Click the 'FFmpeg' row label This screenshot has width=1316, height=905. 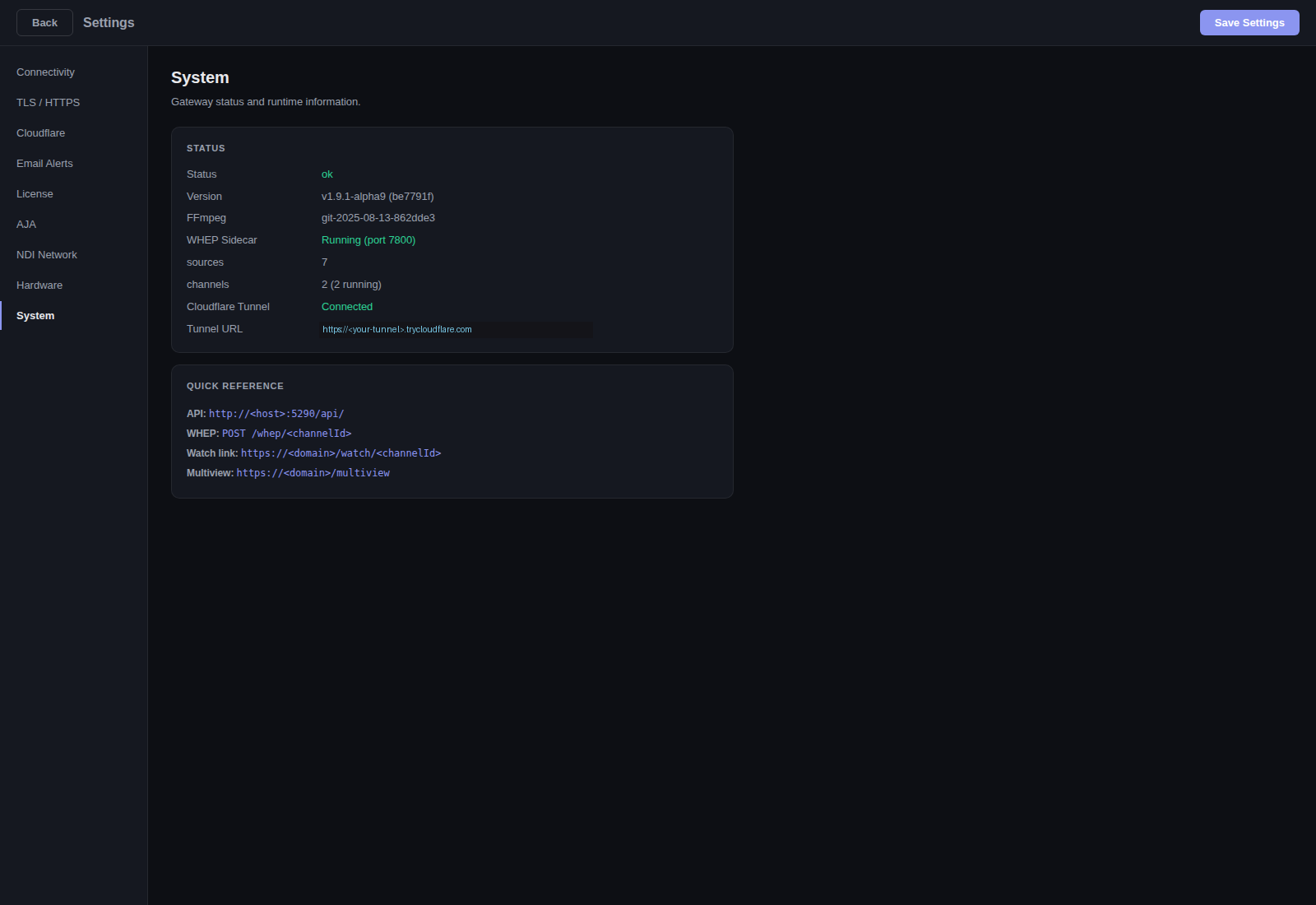pyautogui.click(x=206, y=218)
